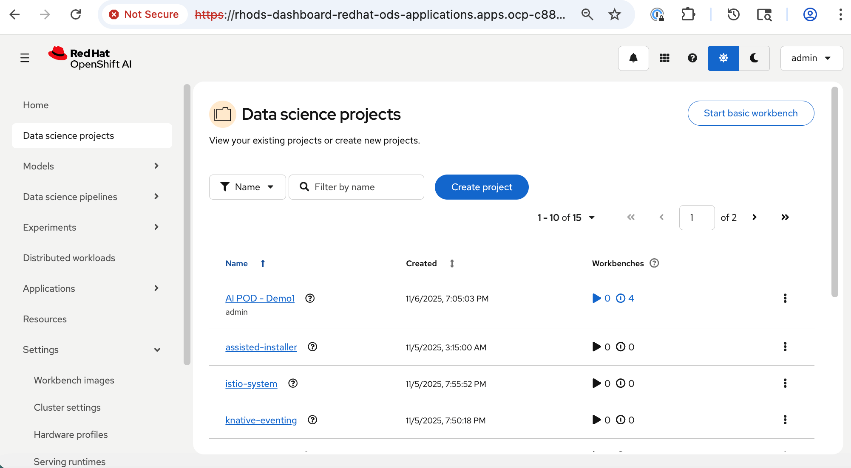Screen dimensions: 851x468
Task: Open the knative-eventing project link
Action: pyautogui.click(x=261, y=420)
